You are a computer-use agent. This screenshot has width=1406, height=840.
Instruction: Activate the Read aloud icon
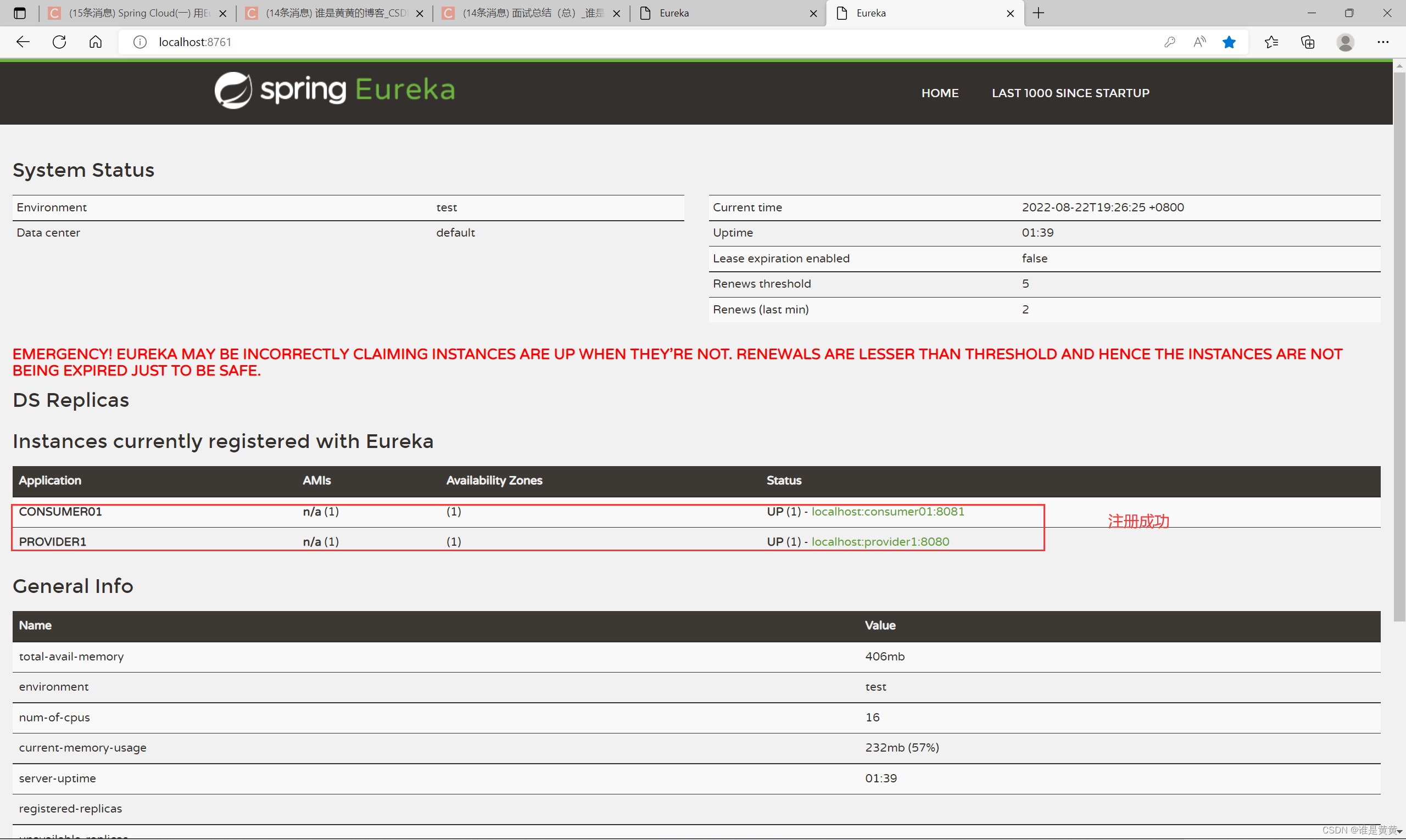(1199, 42)
